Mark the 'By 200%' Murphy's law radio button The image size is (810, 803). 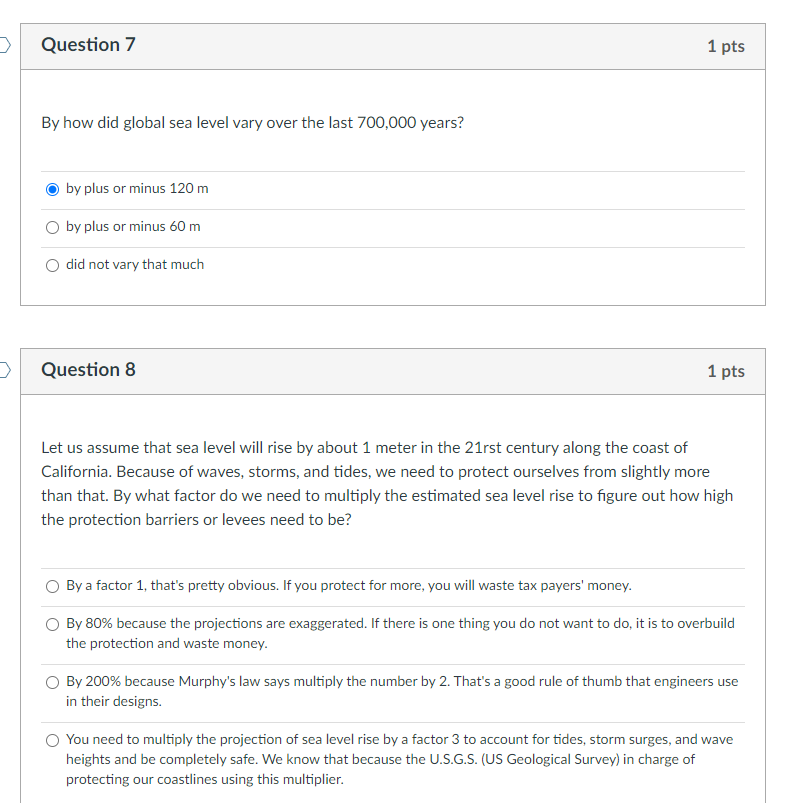coord(52,682)
